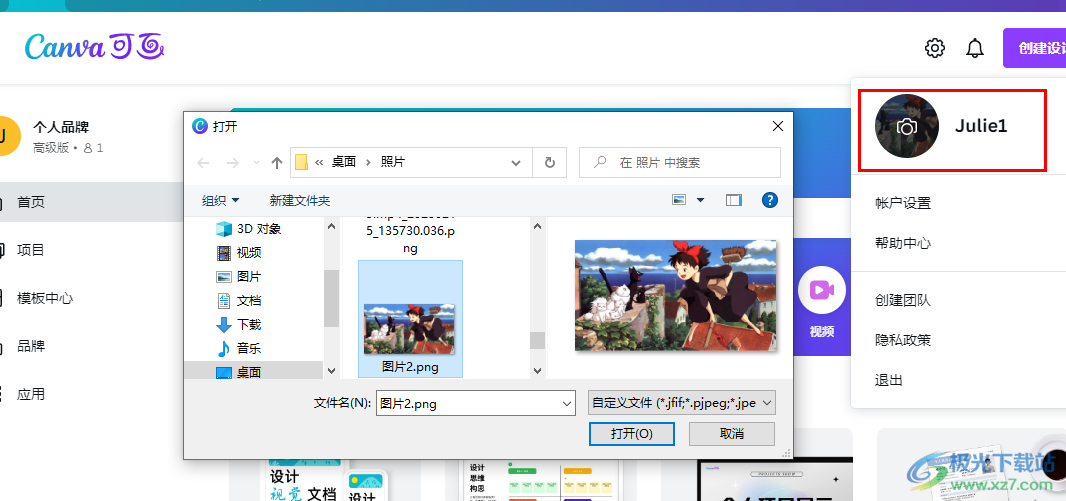Select 视频 folder in tree

(249, 253)
